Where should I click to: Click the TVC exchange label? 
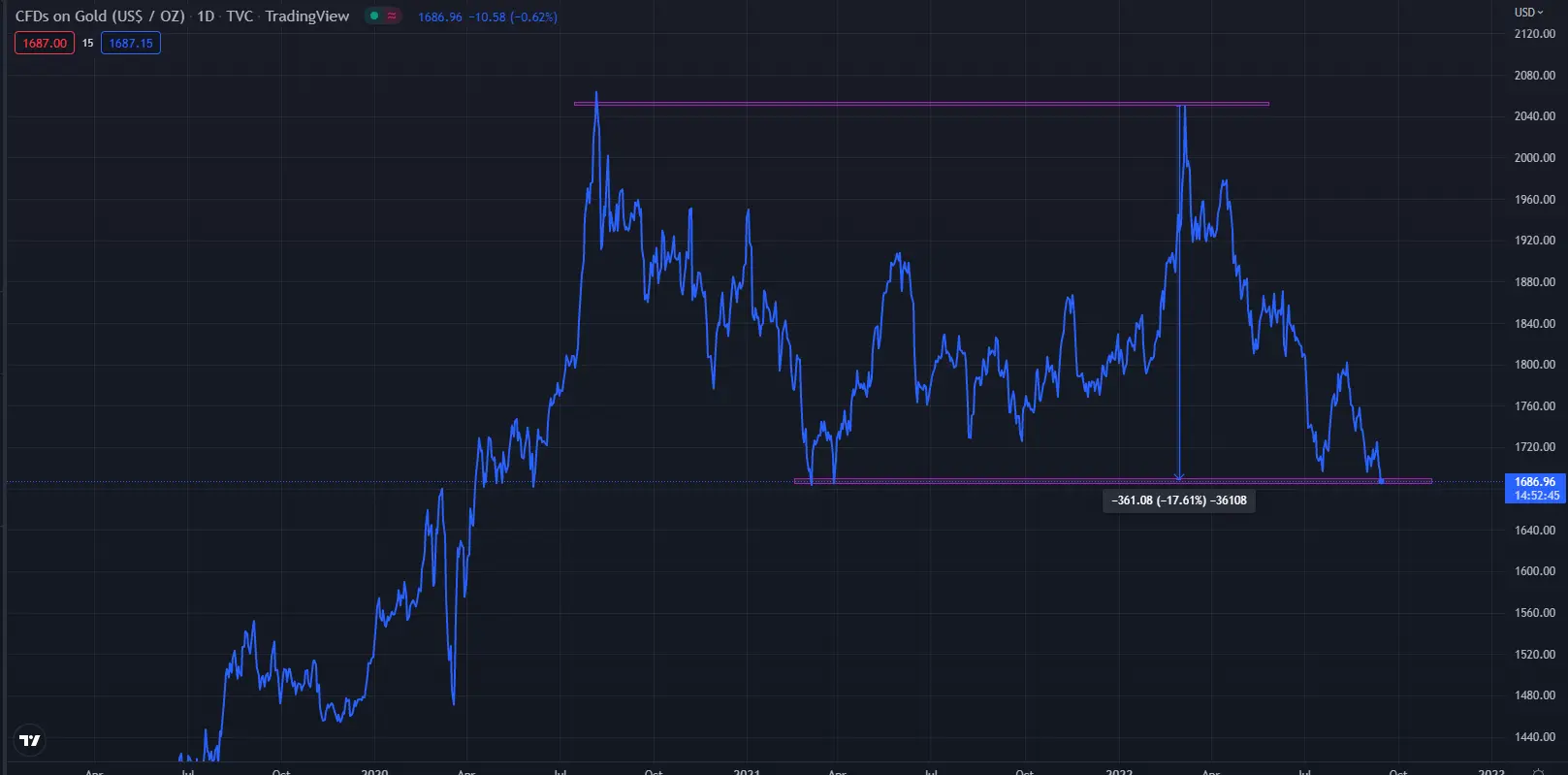point(240,16)
